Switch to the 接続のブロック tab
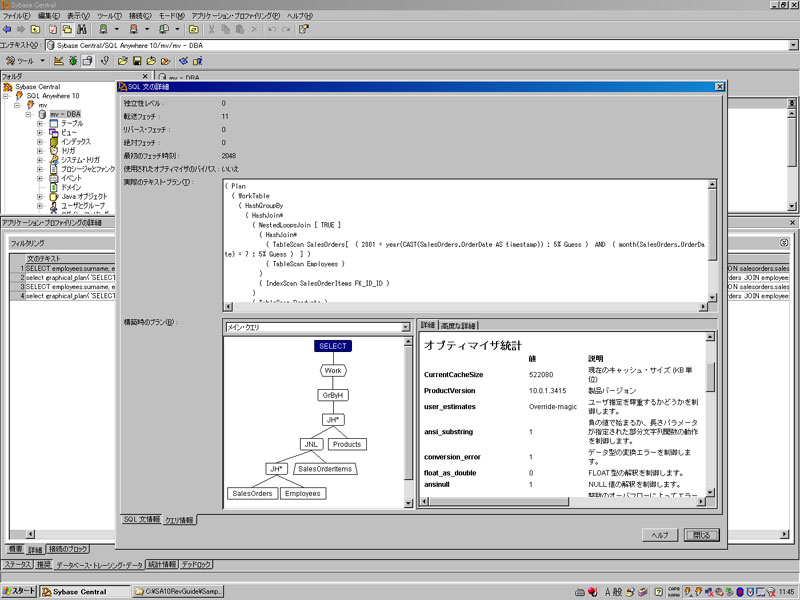This screenshot has width=800, height=600. pos(68,549)
